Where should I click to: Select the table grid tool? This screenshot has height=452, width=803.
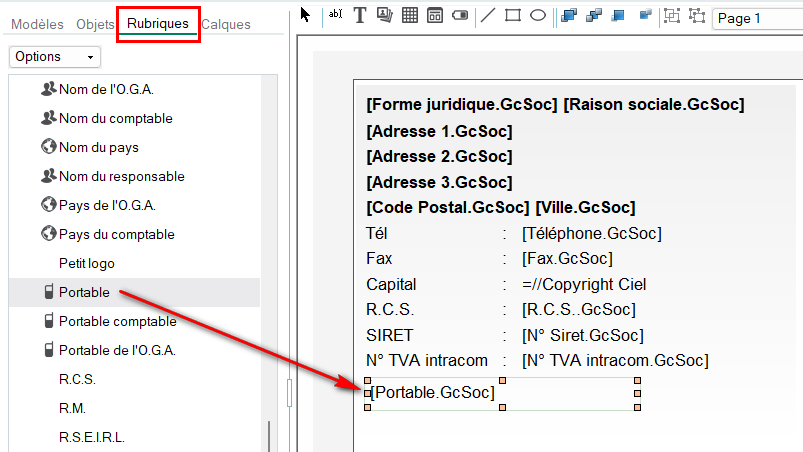click(x=410, y=15)
